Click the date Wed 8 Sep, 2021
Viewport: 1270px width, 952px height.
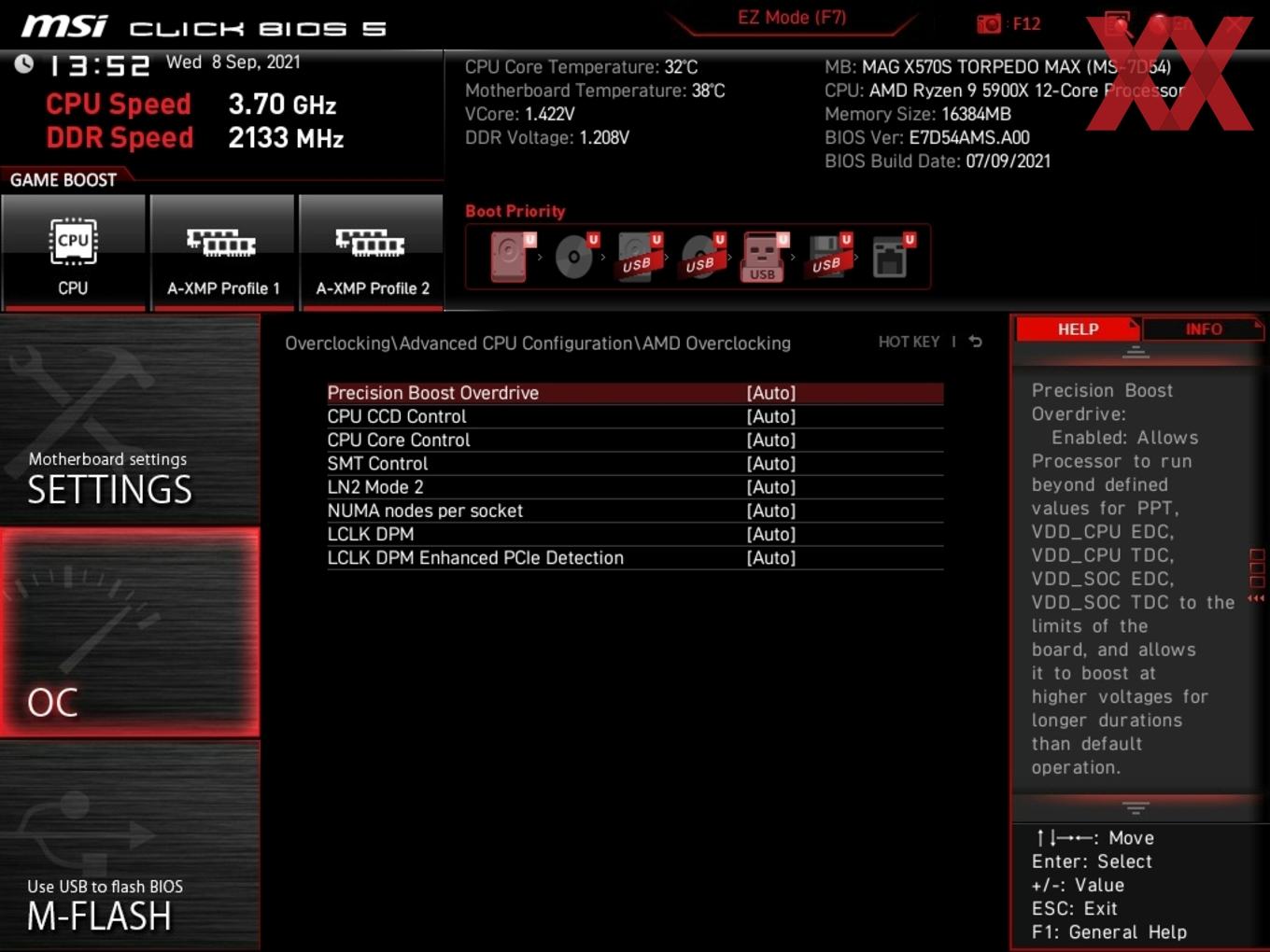[x=233, y=63]
